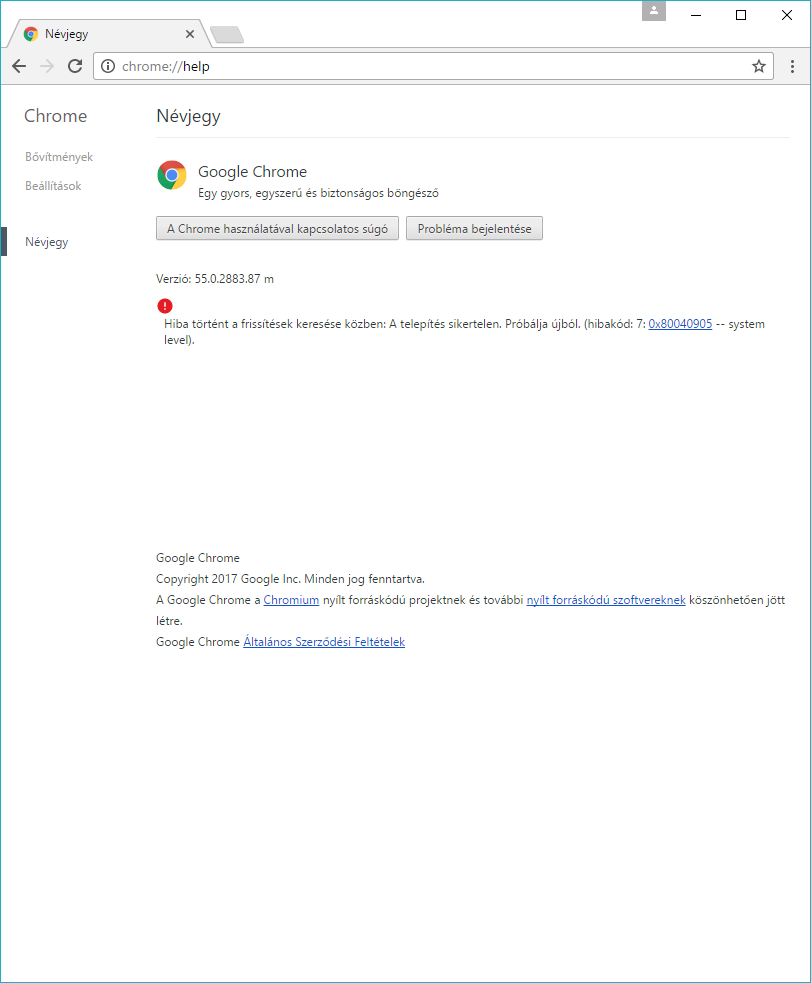Open the Chromium link
The width and height of the screenshot is (811, 983).
pos(291,600)
